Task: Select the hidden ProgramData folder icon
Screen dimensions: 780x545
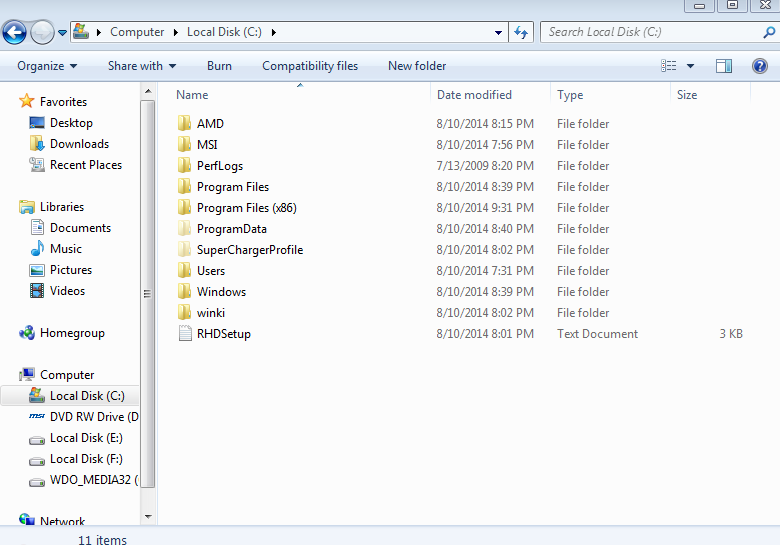Action: tap(185, 228)
